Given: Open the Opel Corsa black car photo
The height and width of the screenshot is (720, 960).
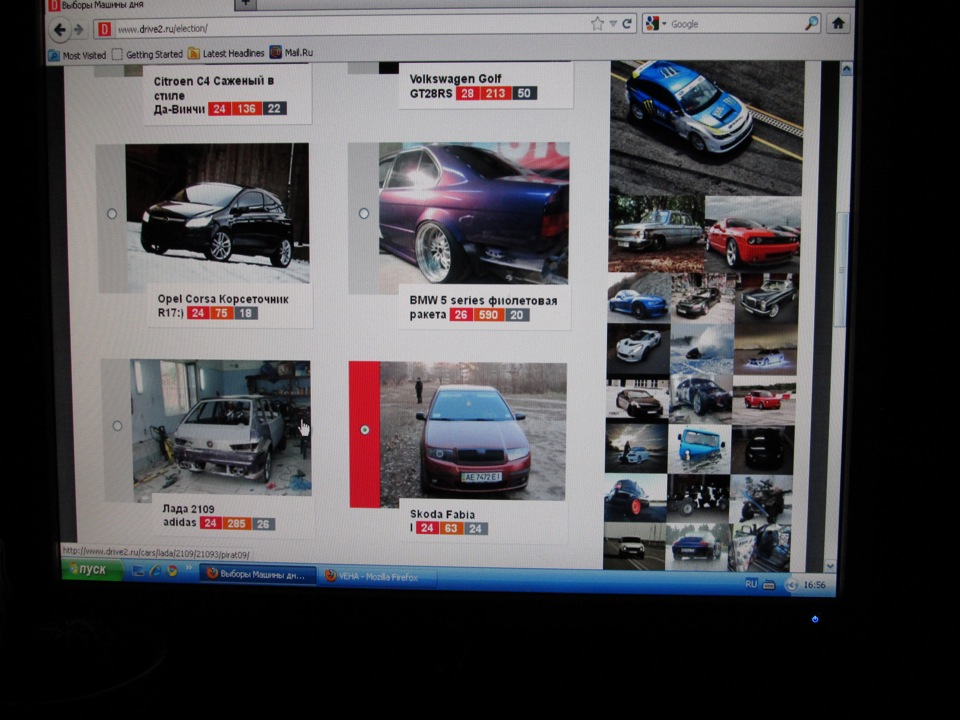Looking at the screenshot, I should pos(218,213).
